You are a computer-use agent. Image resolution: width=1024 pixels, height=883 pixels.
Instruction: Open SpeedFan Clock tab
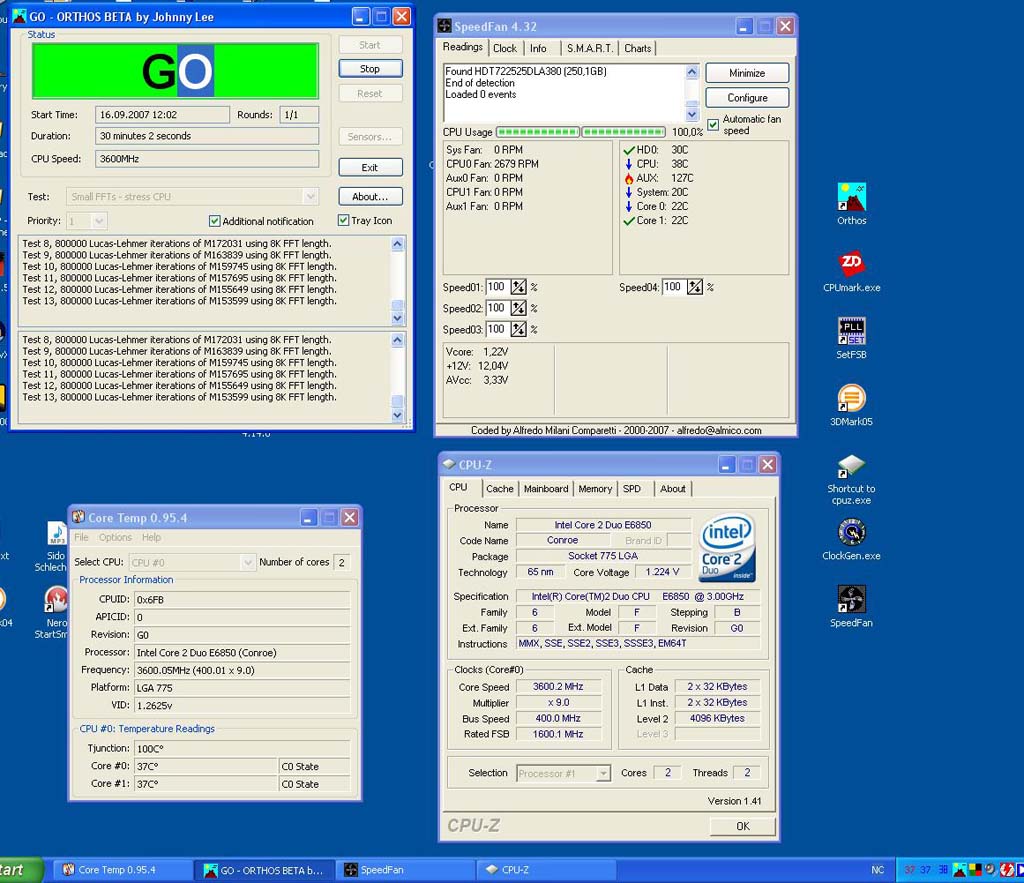(x=505, y=48)
